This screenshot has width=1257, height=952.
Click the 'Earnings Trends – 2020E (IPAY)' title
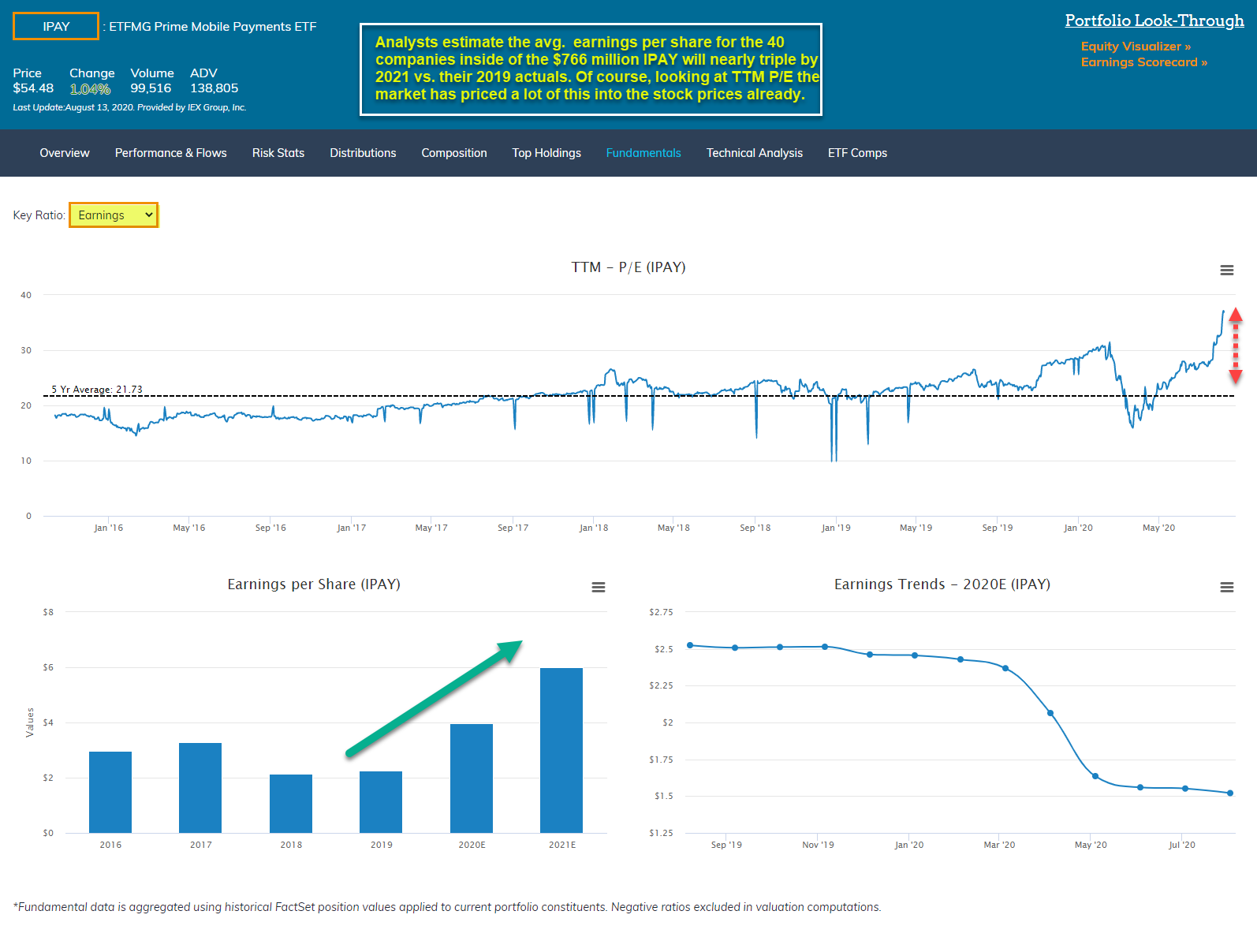coord(942,584)
